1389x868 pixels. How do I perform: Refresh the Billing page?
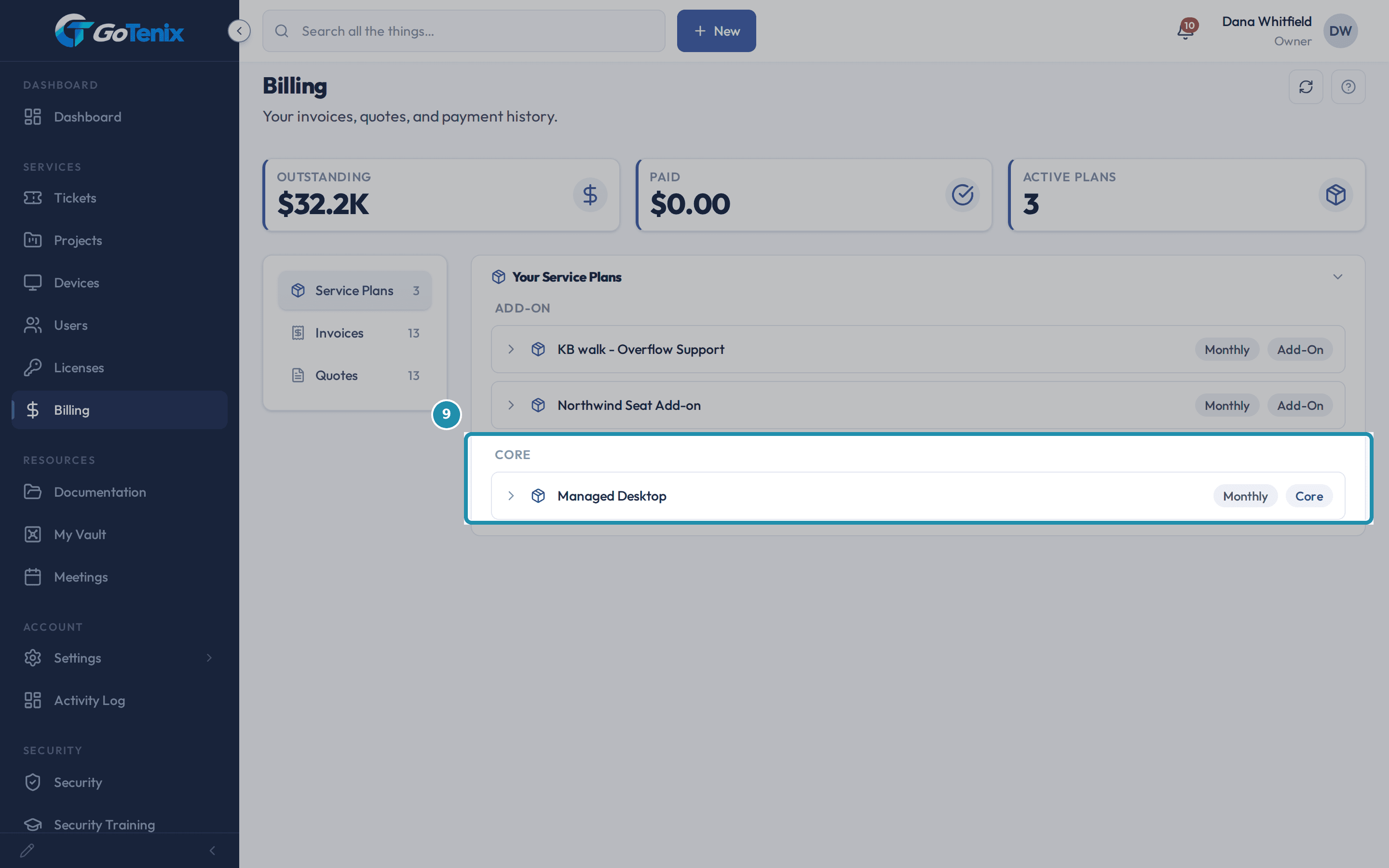point(1306,87)
